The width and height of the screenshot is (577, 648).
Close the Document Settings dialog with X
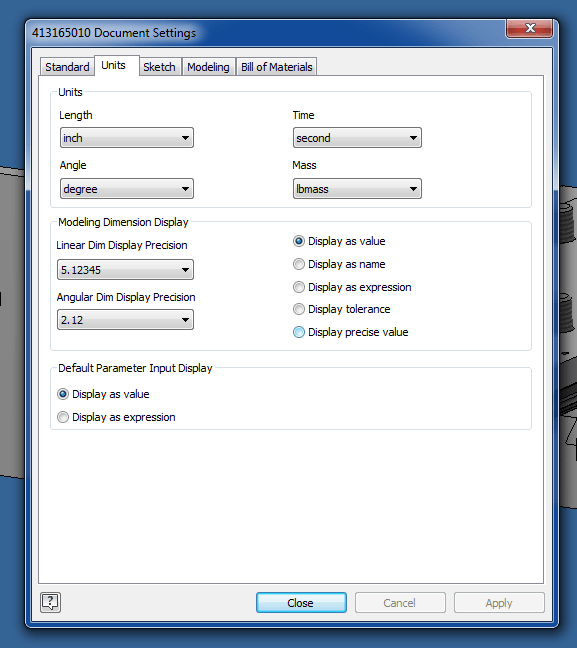click(x=529, y=28)
